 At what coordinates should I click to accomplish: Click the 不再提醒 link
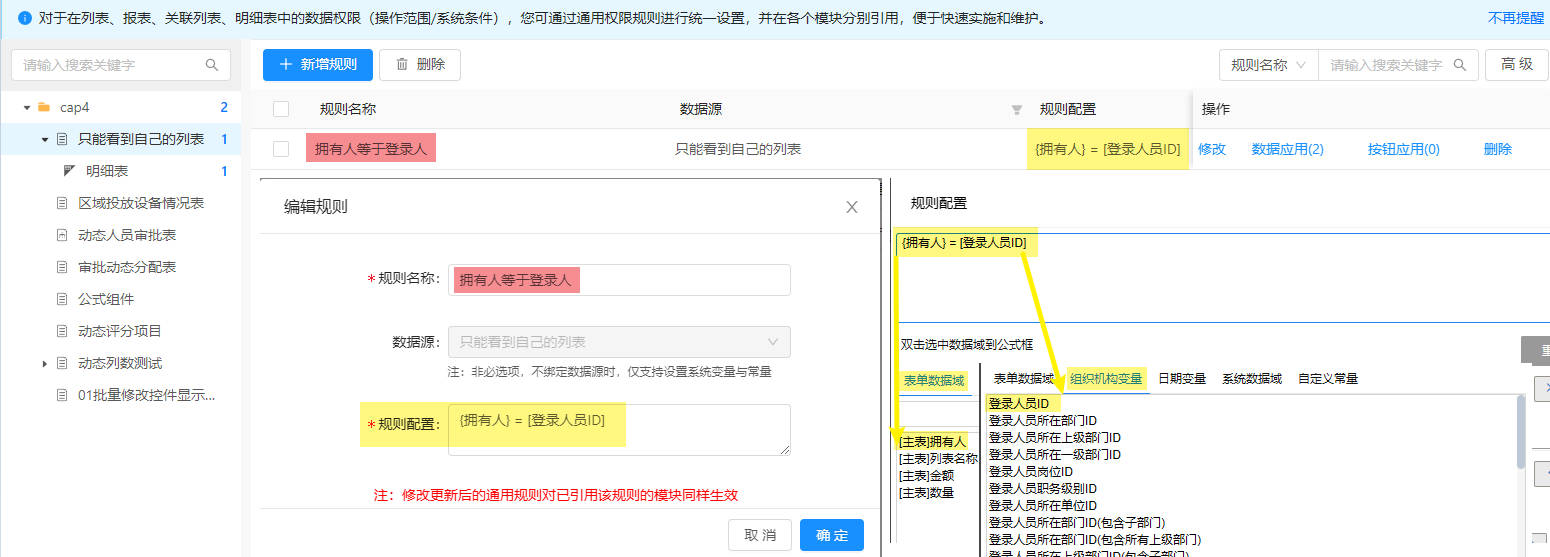pos(1516,18)
